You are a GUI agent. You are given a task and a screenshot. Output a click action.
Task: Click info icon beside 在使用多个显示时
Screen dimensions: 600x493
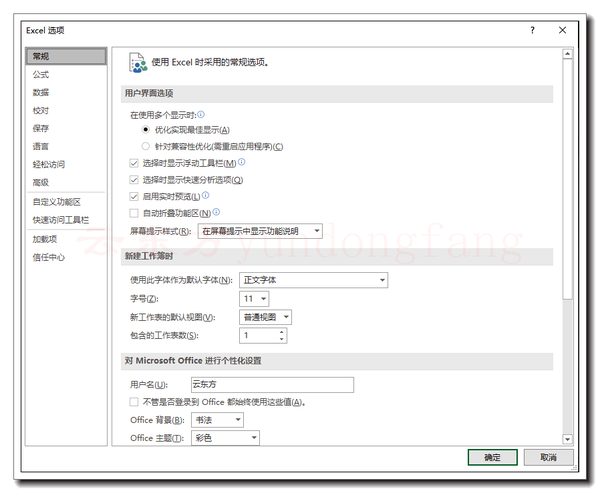(201, 114)
